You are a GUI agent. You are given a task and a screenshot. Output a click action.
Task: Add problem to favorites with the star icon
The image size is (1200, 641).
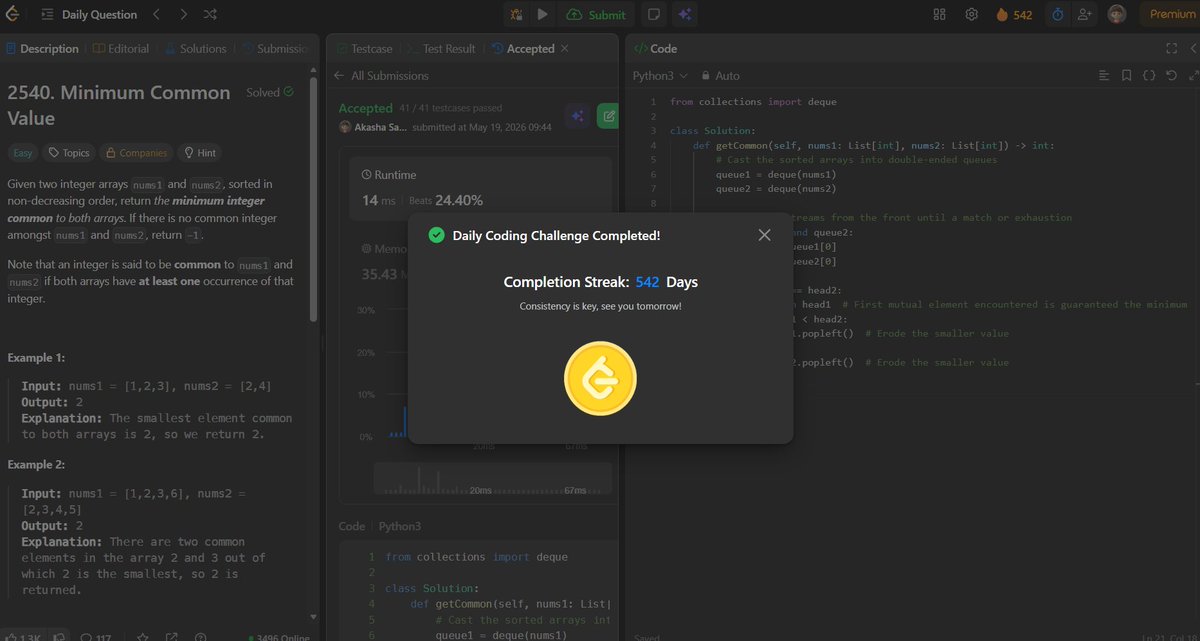click(143, 636)
